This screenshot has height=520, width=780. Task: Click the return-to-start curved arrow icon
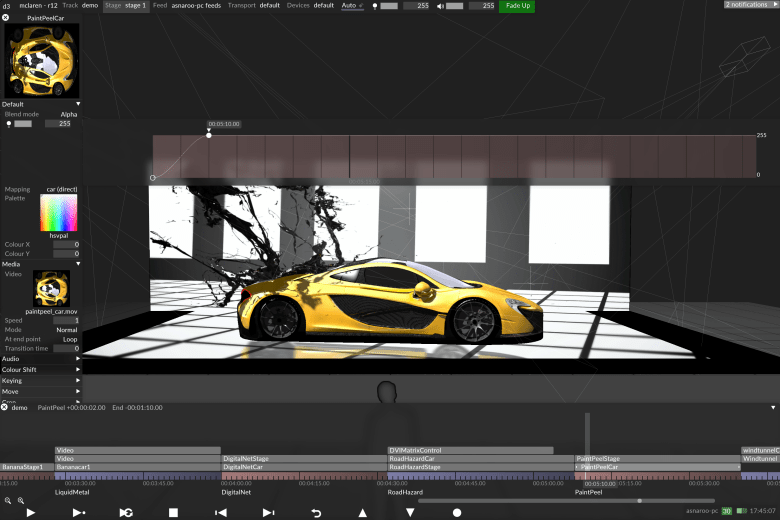316,512
